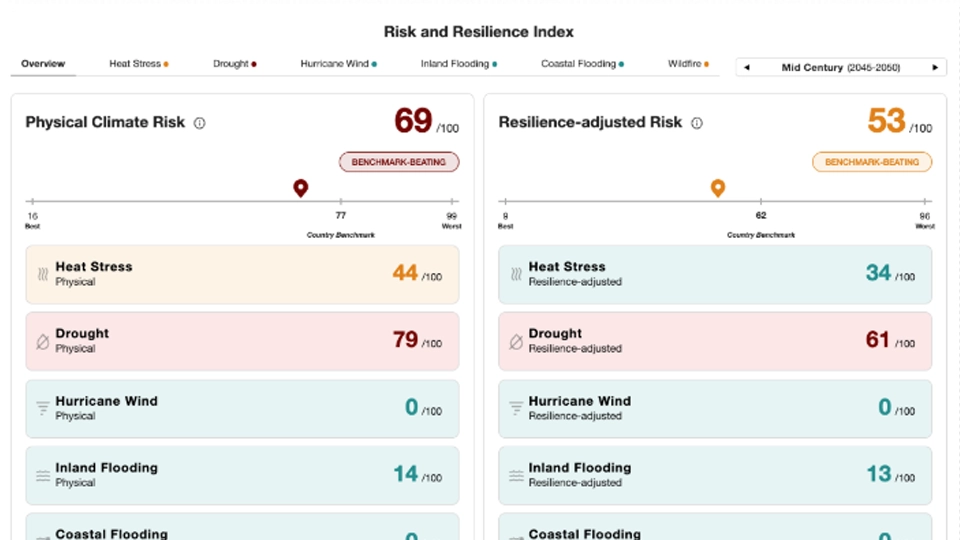
Task: Click Hurricane Wind icon in Resilience-adjusted card
Action: [x=516, y=408]
